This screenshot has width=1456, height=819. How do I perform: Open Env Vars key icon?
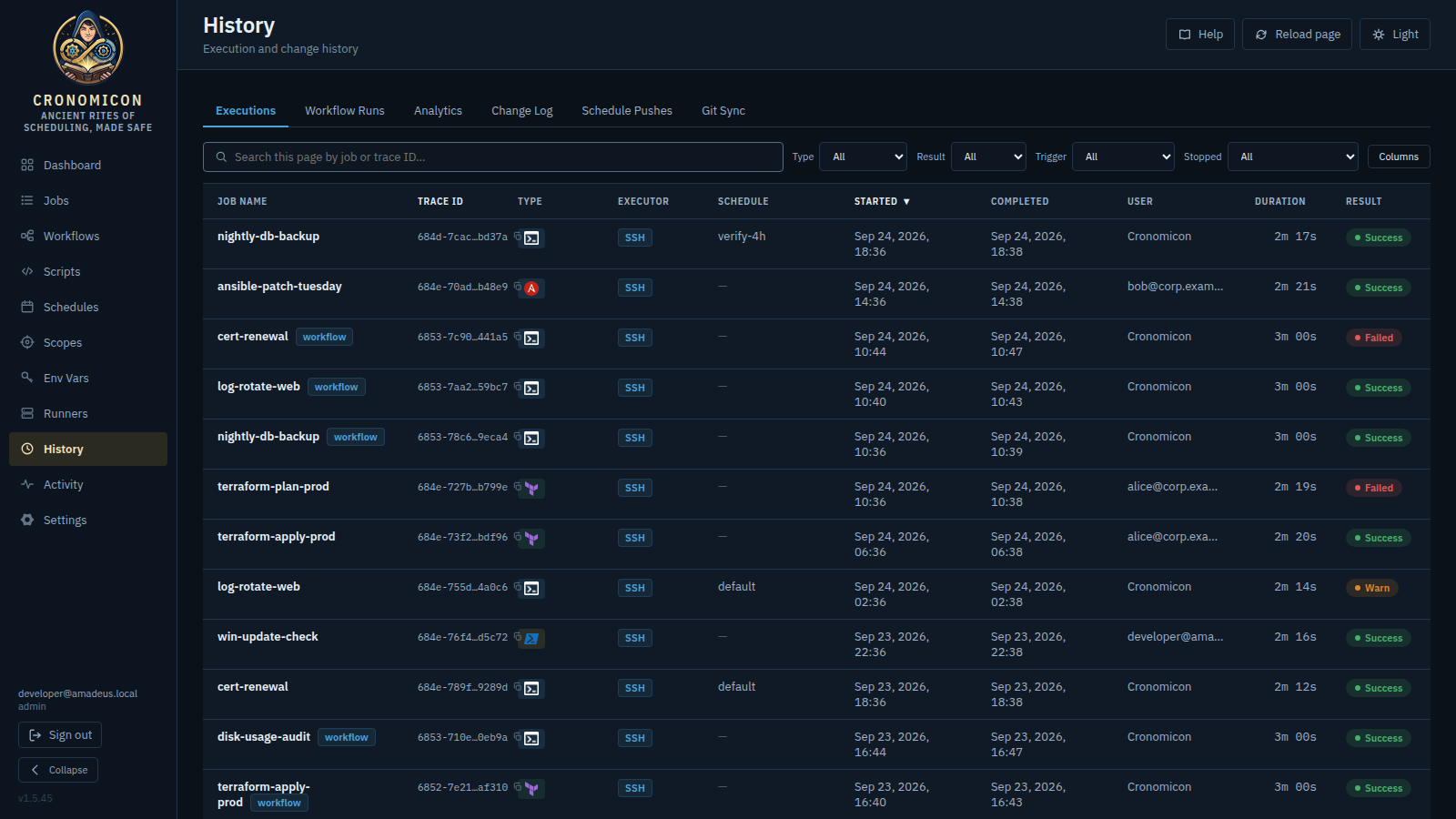tap(27, 378)
